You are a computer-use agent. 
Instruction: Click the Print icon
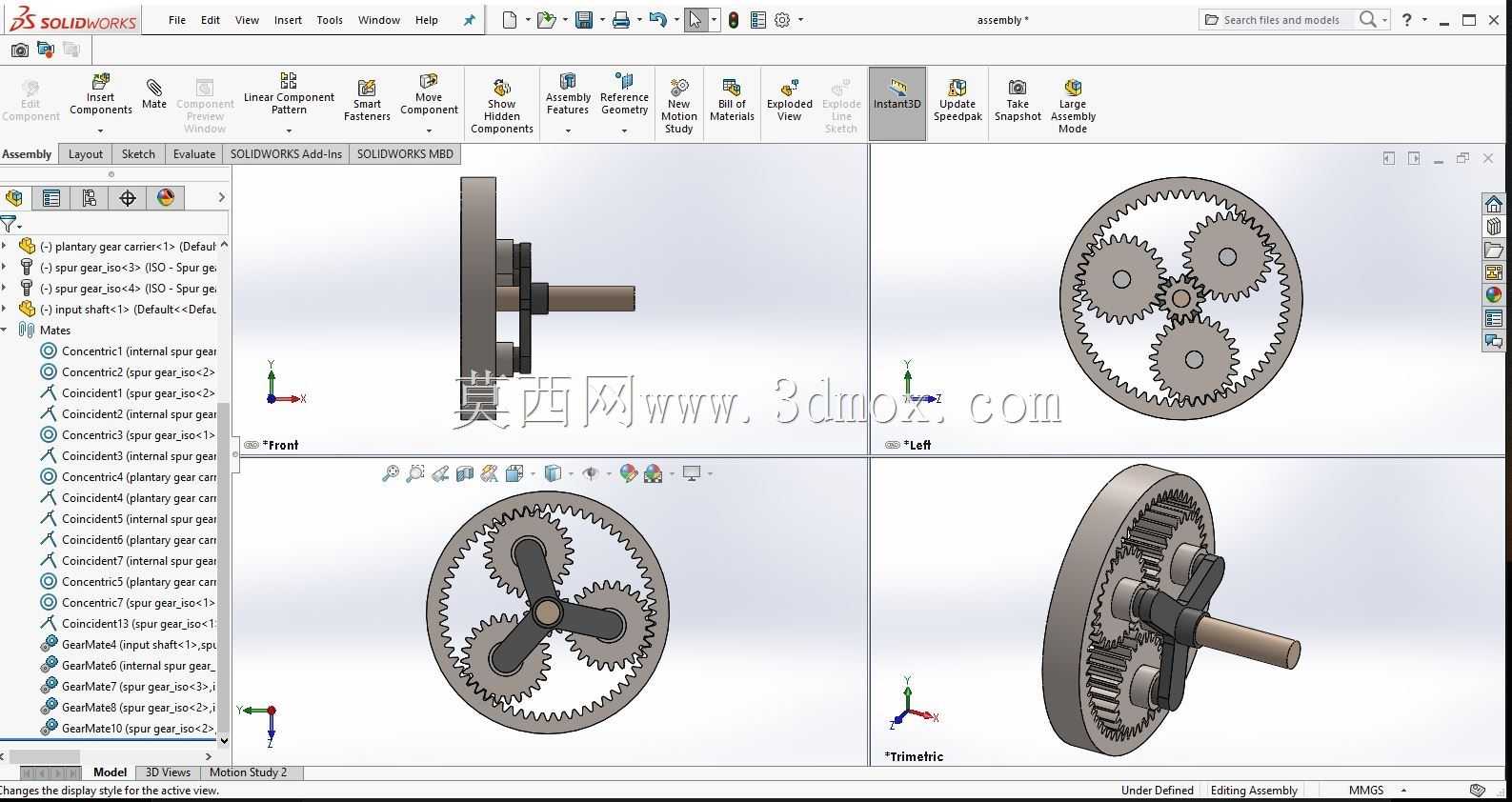tap(621, 20)
